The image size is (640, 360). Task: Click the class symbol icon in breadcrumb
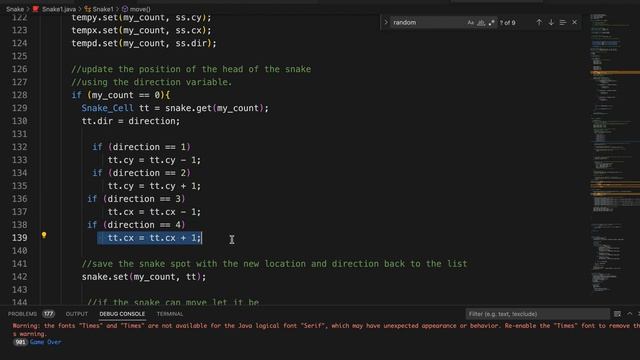[87, 9]
